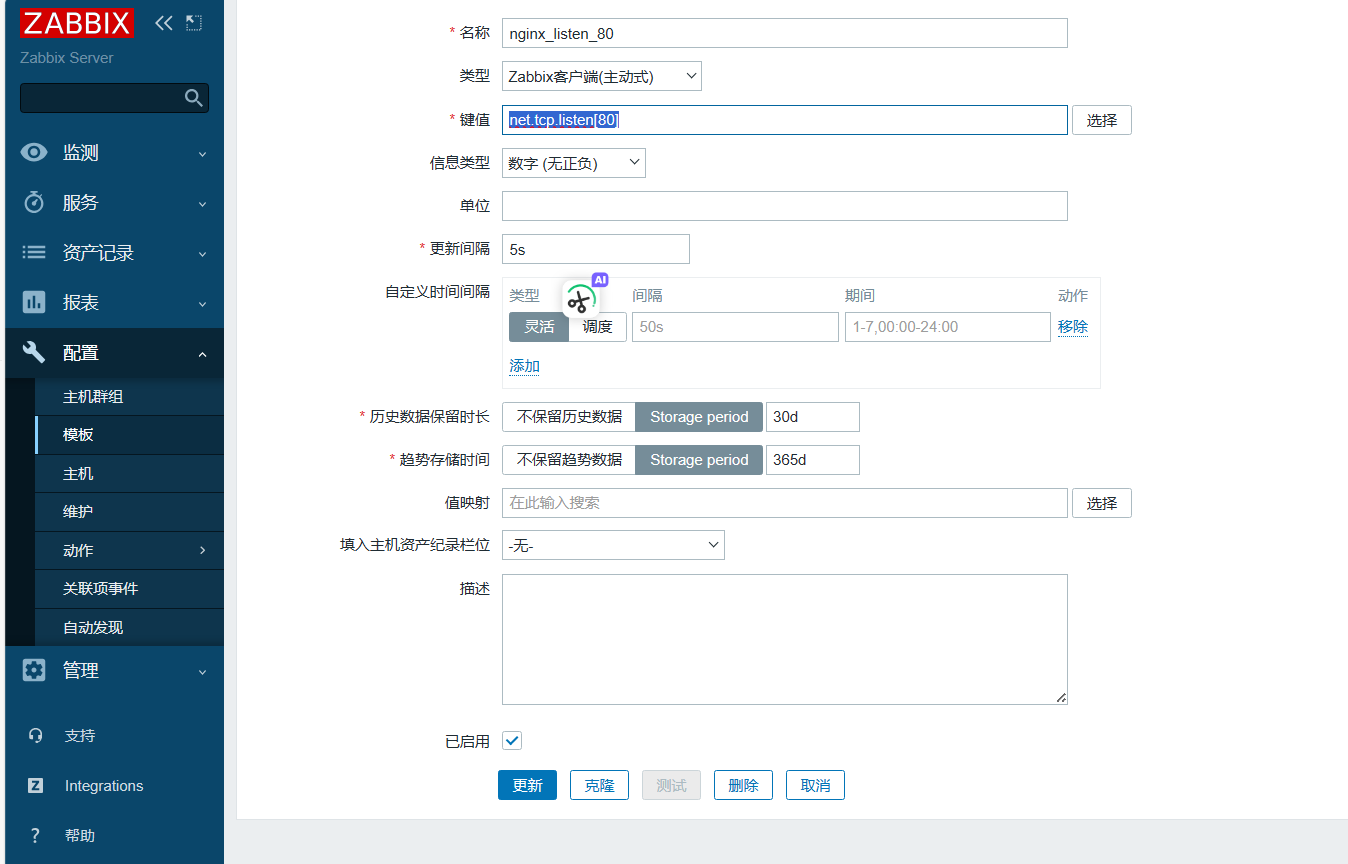Choose Storage period for 历史数据保留时长
1348x864 pixels.
pos(699,417)
